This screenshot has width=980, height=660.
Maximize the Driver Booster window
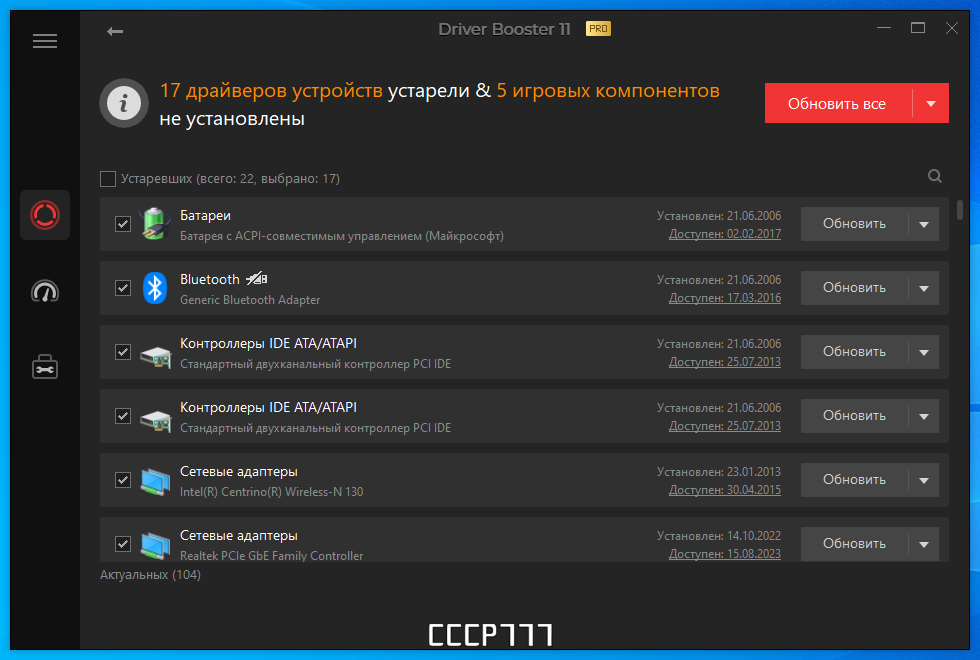pyautogui.click(x=918, y=28)
